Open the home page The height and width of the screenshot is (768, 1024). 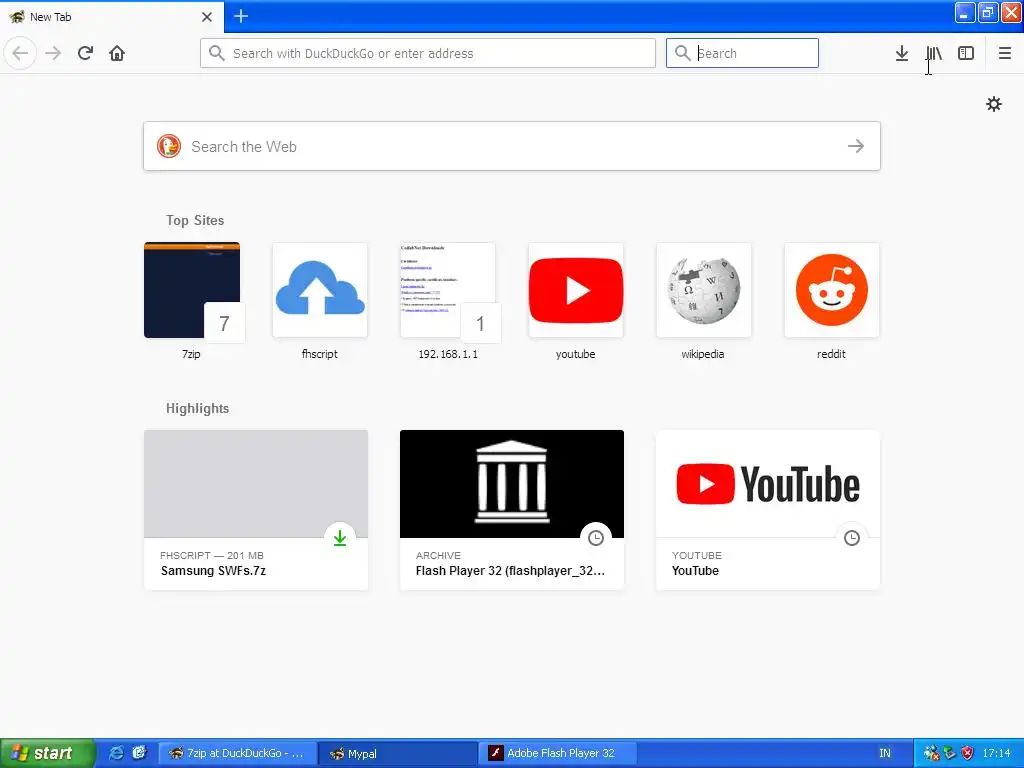click(117, 53)
